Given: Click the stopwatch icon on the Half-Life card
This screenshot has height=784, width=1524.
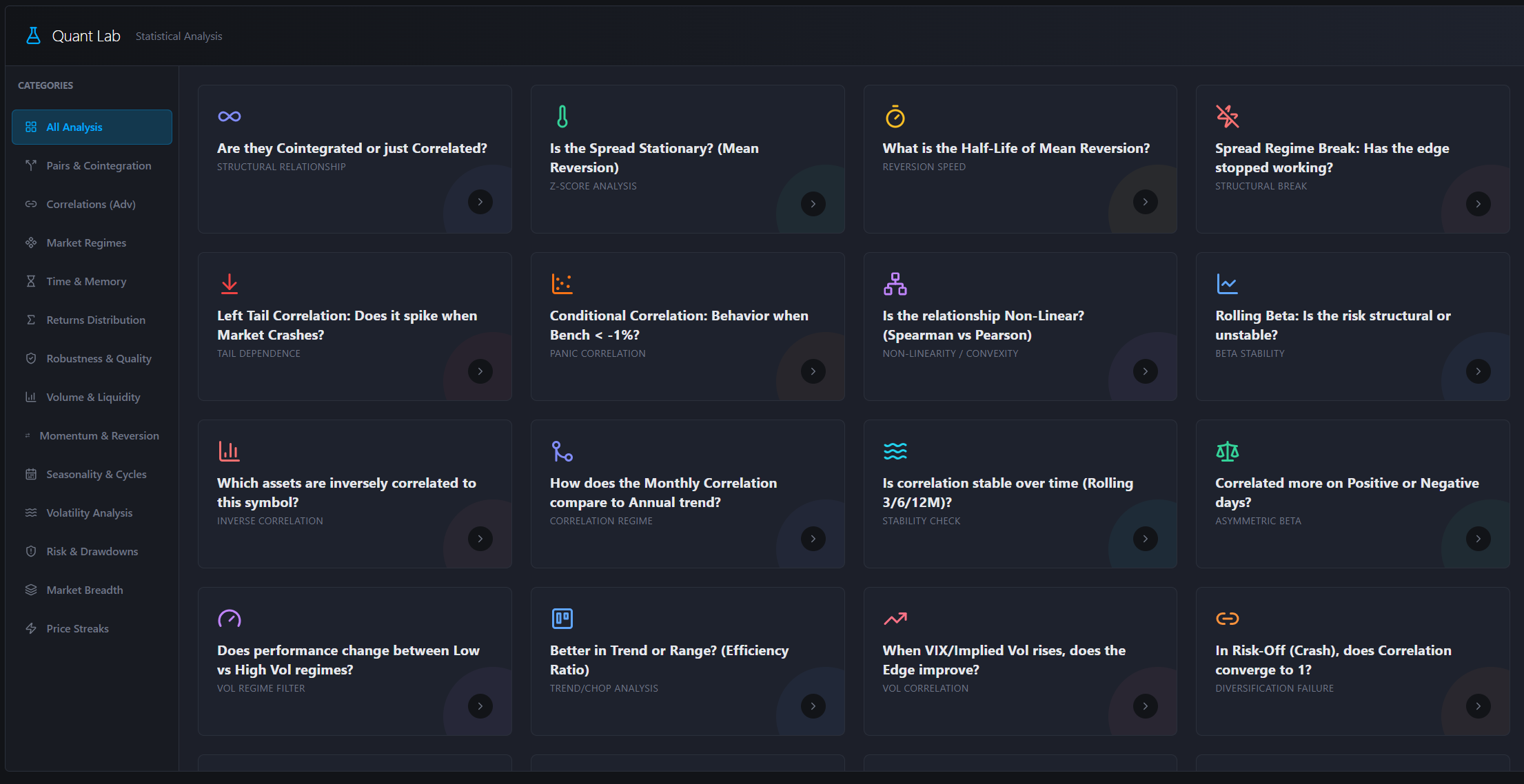Looking at the screenshot, I should pos(895,116).
